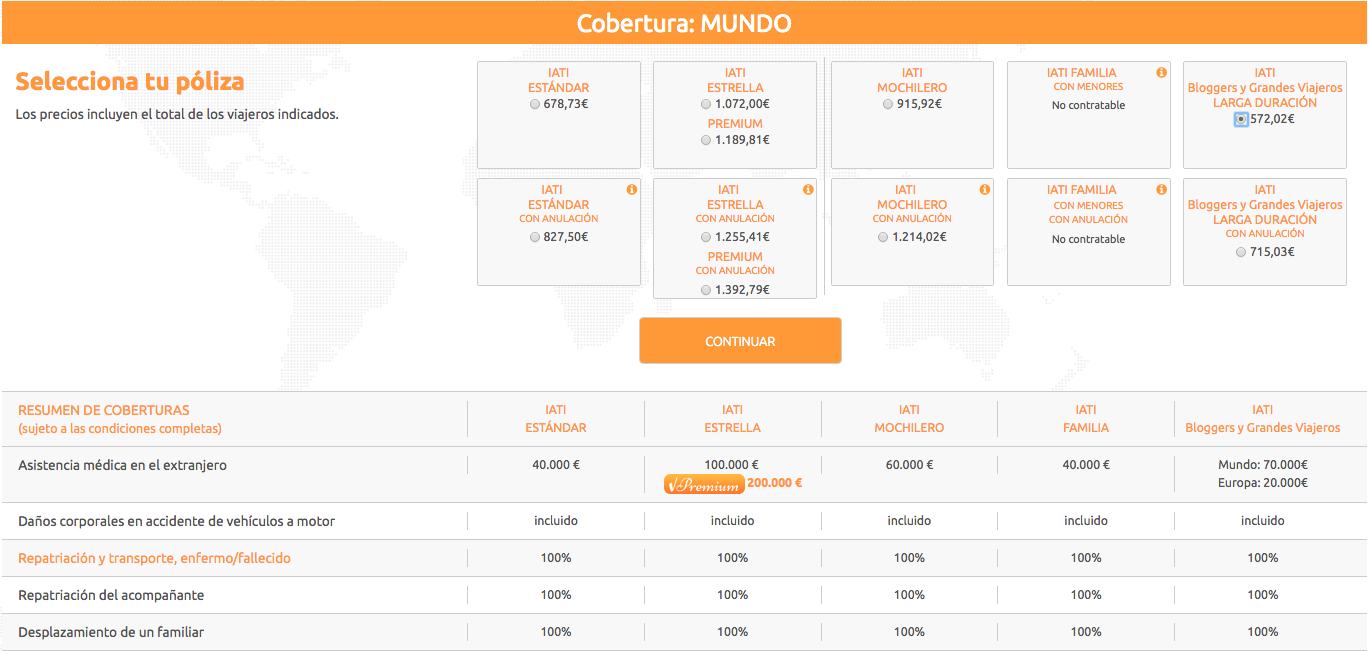Viewport: 1368px width, 651px height.
Task: Select Estrella con anulación 1.255,41€ radio
Action: click(x=707, y=238)
